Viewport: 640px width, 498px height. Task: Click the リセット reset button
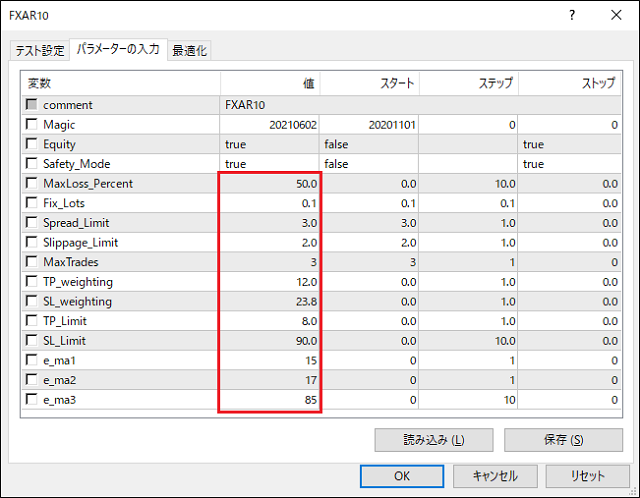[588, 476]
